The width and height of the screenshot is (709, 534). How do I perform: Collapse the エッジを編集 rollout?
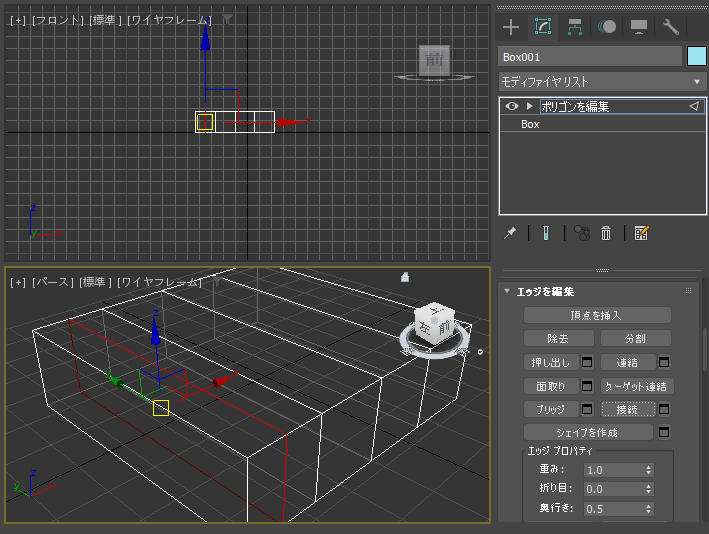pyautogui.click(x=507, y=291)
